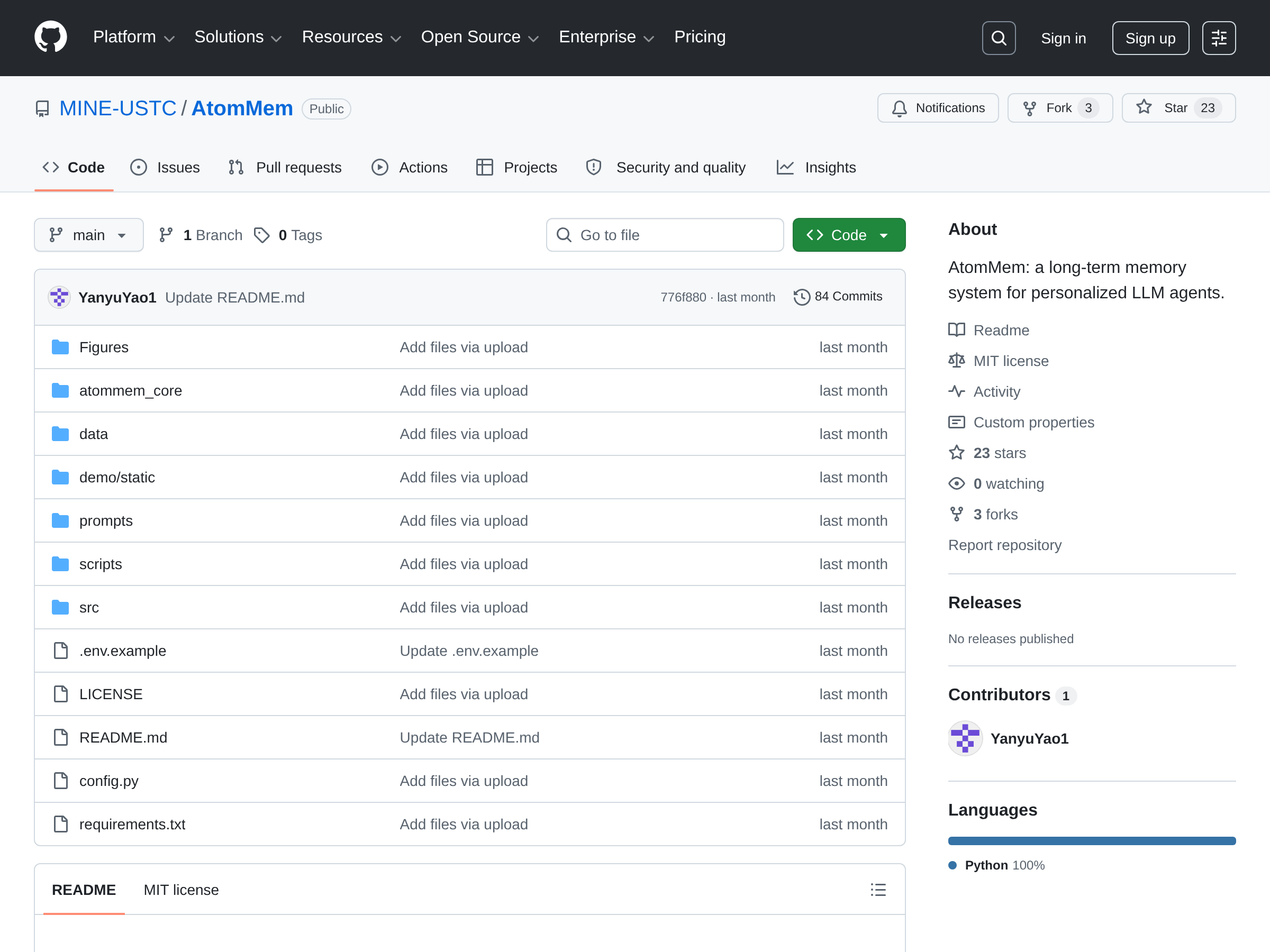Expand the Enterprise menu

606,38
